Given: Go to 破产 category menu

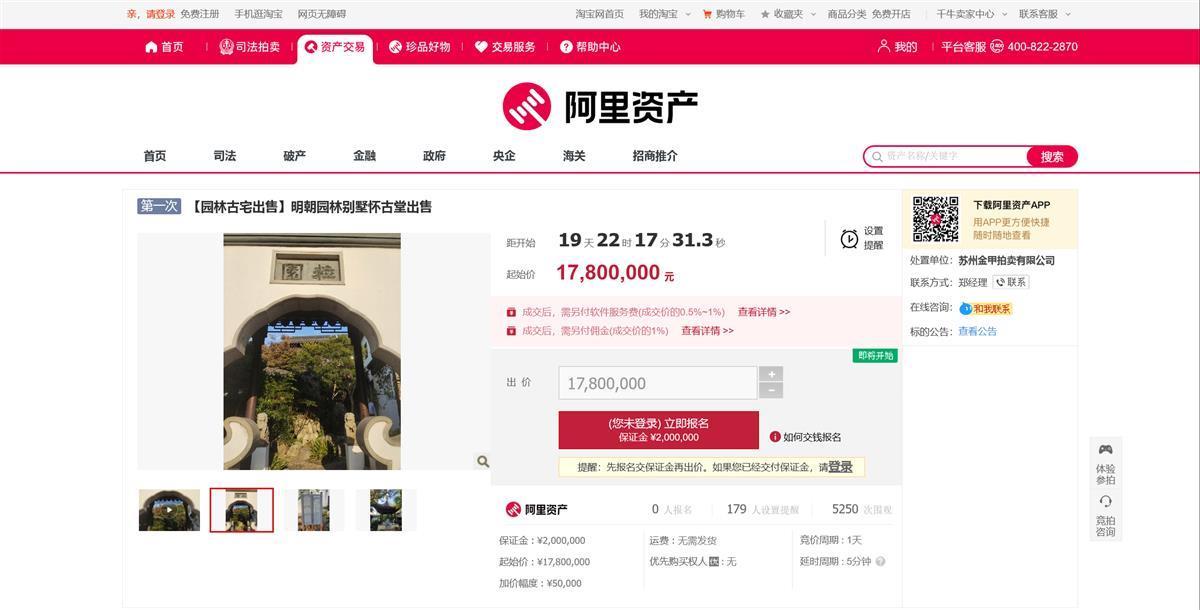Looking at the screenshot, I should click(295, 156).
